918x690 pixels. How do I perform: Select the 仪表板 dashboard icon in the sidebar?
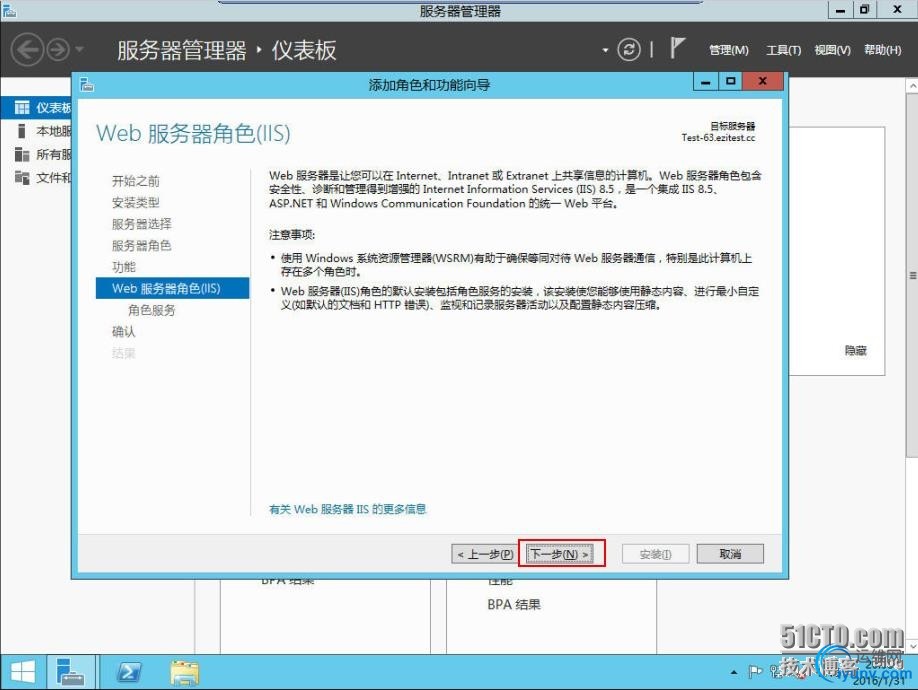[x=22, y=108]
